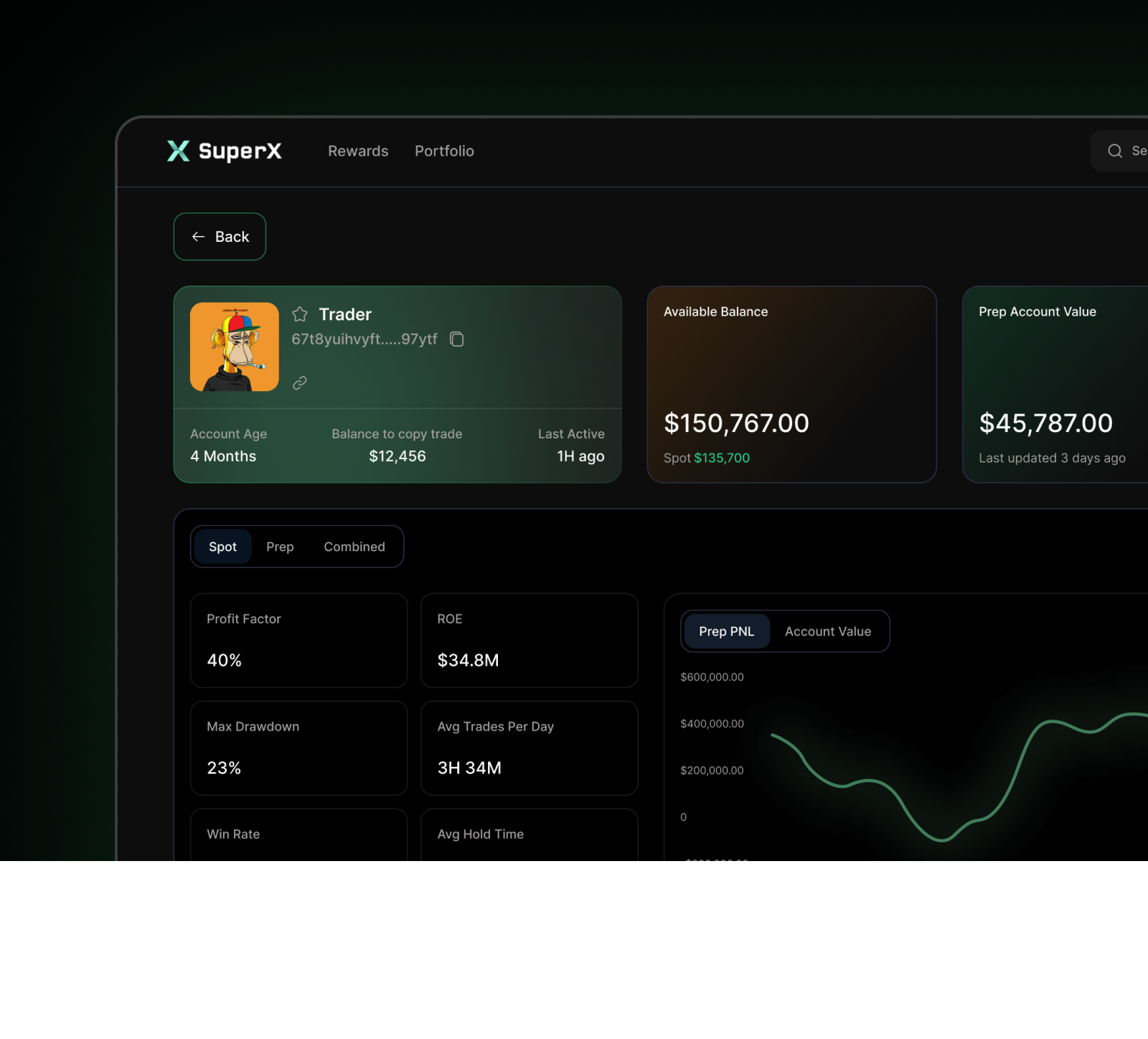The height and width of the screenshot is (1039, 1148).
Task: Open the Trader name link
Action: [345, 314]
